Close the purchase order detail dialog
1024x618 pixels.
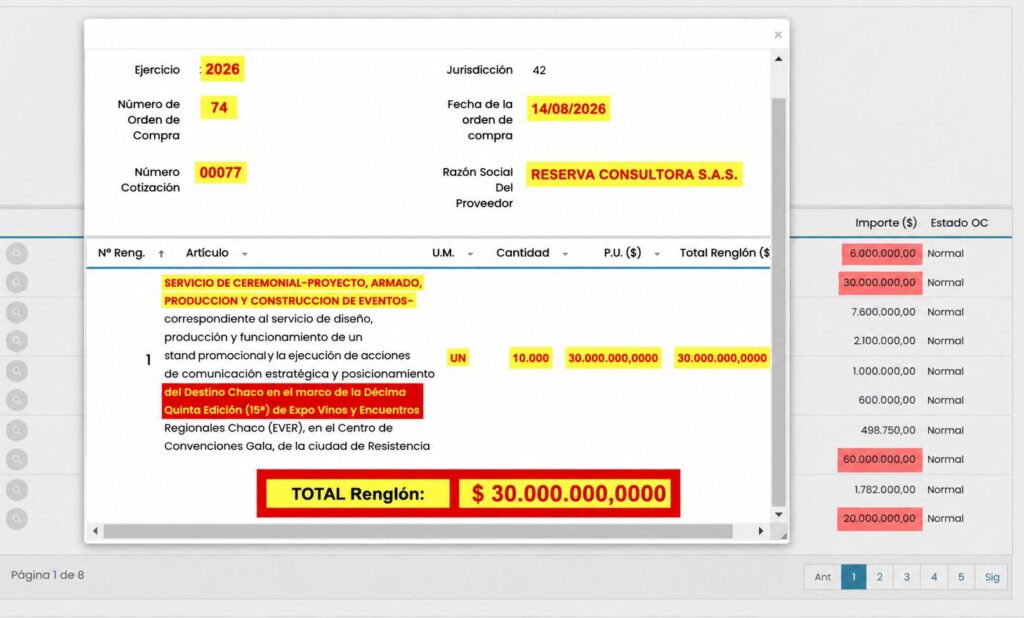(777, 35)
